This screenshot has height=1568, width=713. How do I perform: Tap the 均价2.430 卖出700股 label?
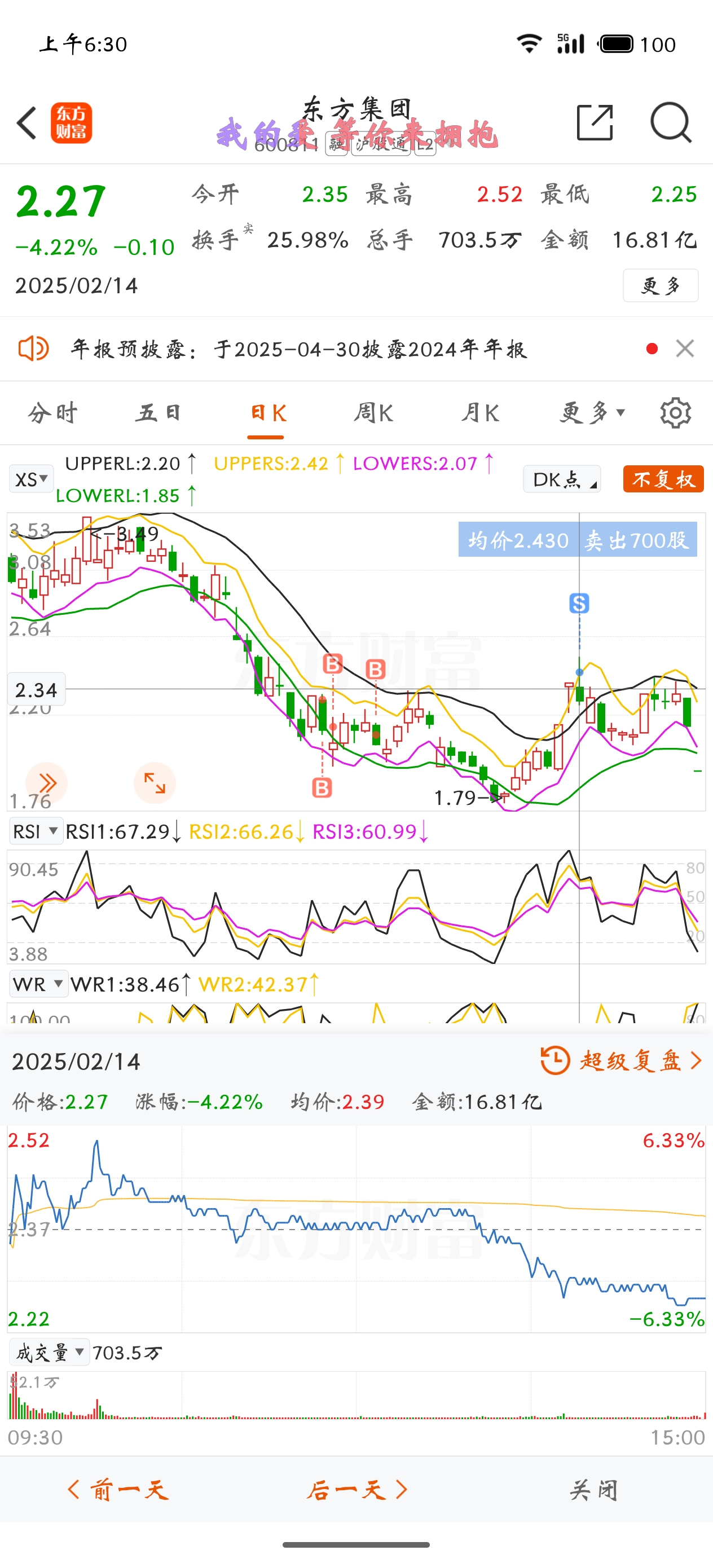coord(578,539)
